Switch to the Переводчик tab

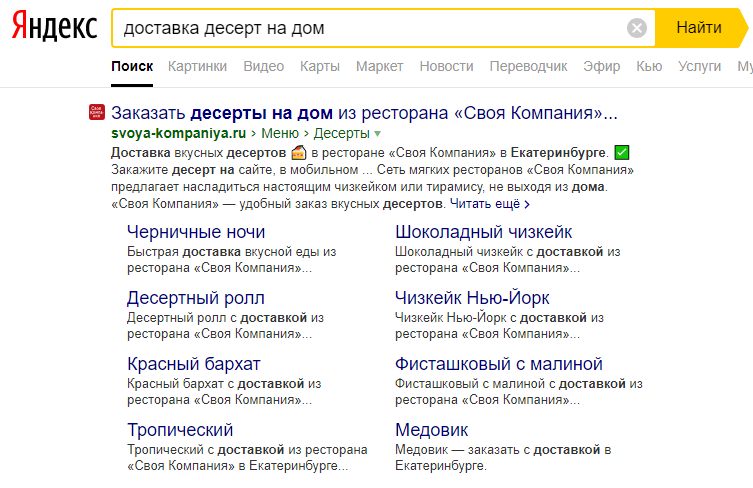[528, 66]
